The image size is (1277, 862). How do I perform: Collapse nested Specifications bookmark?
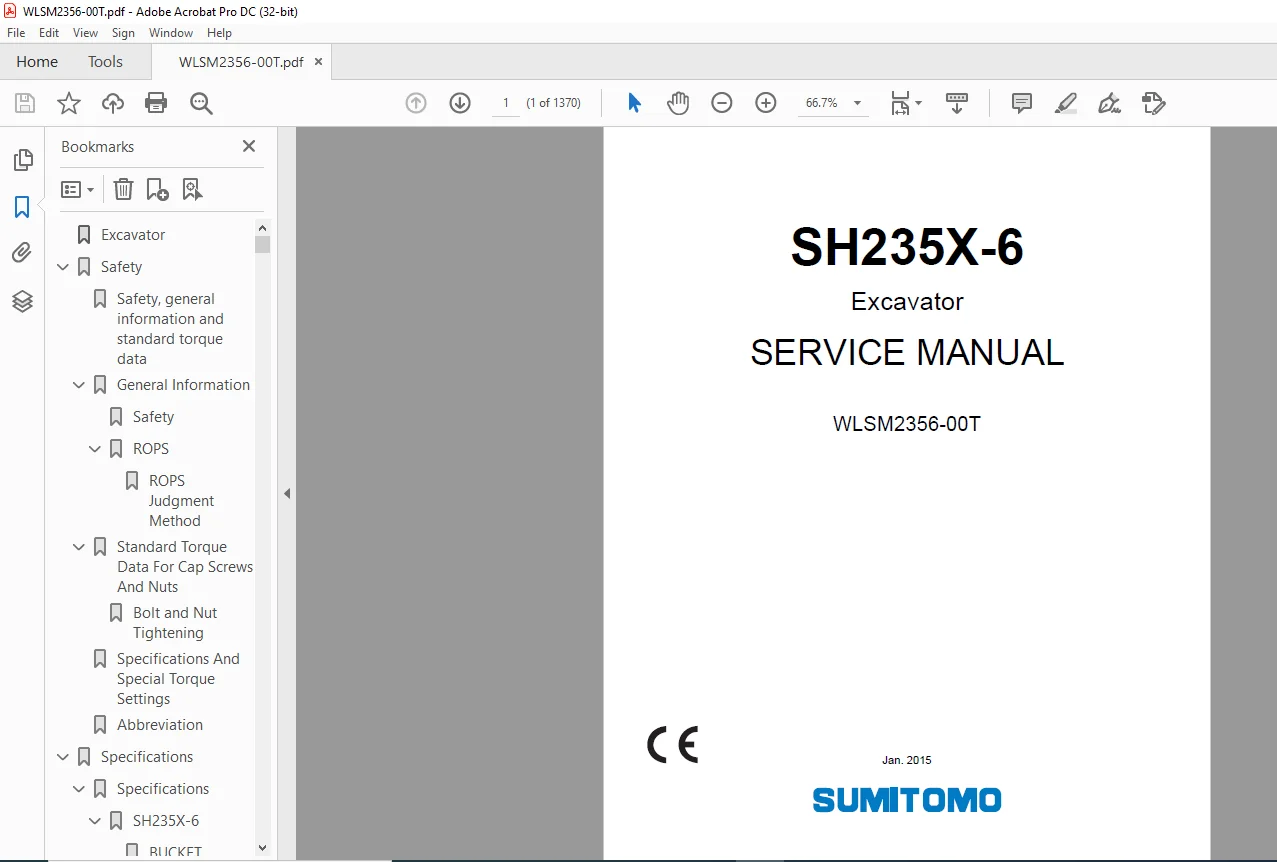(79, 789)
